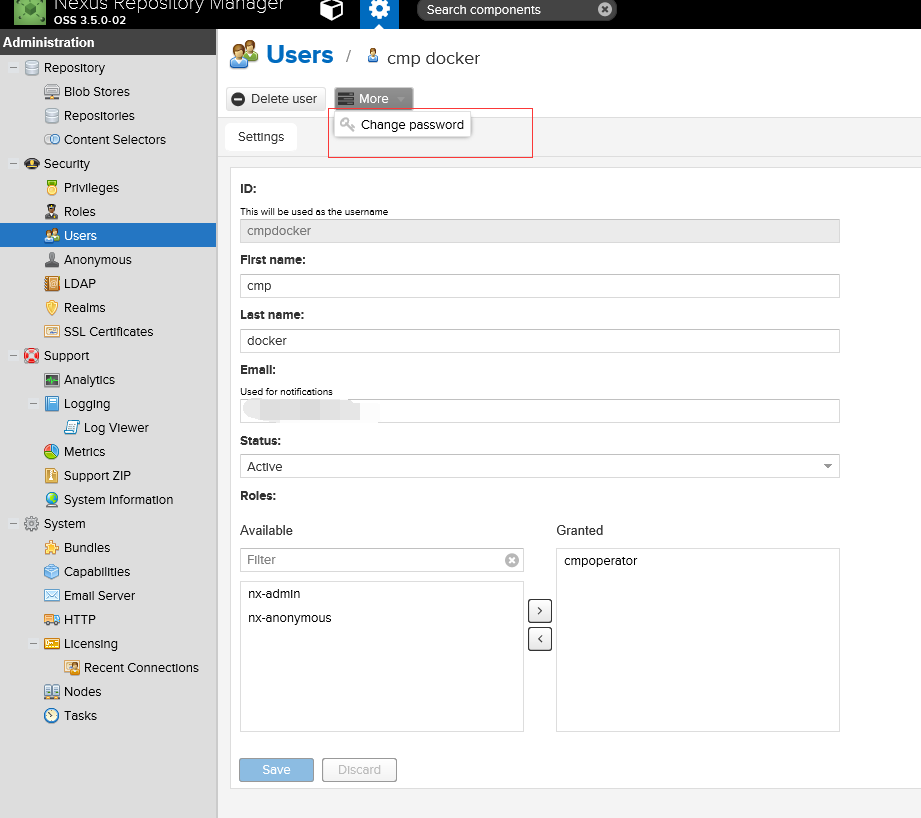921x818 pixels.
Task: Click the Log Viewer icon
Action: click(x=72, y=427)
